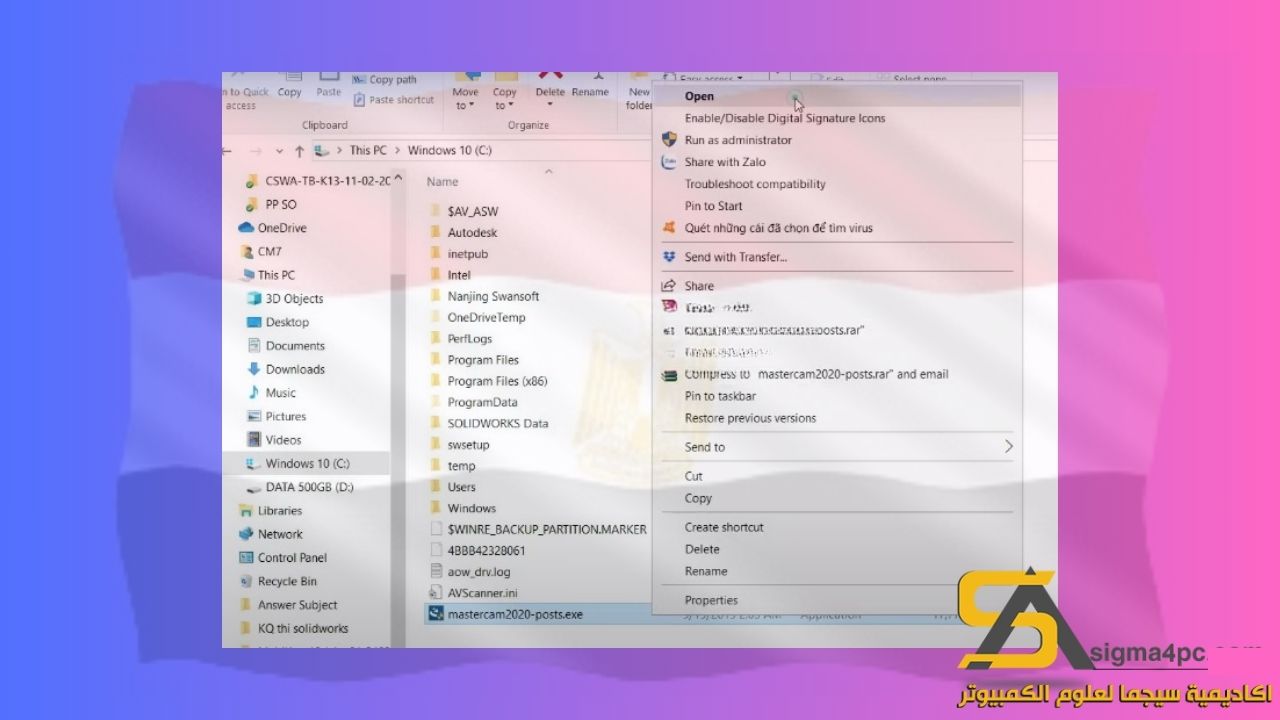The image size is (1280, 720).
Task: Expand the Send to submenu arrow
Action: 1008,447
